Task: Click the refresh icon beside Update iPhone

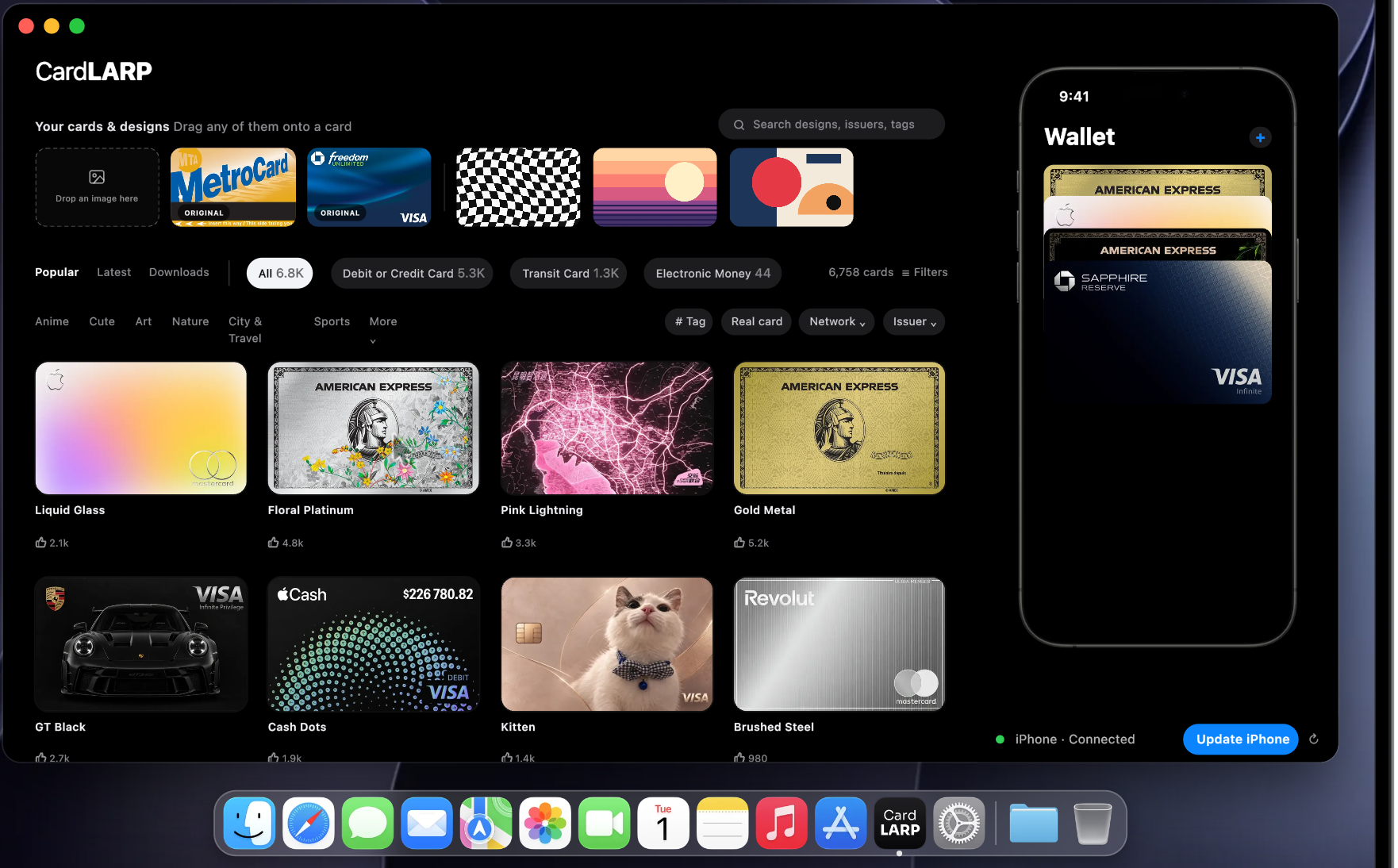Action: [x=1314, y=739]
